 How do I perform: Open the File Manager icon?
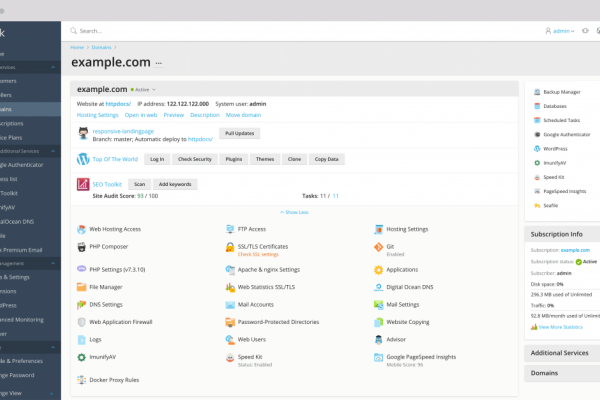coord(81,287)
